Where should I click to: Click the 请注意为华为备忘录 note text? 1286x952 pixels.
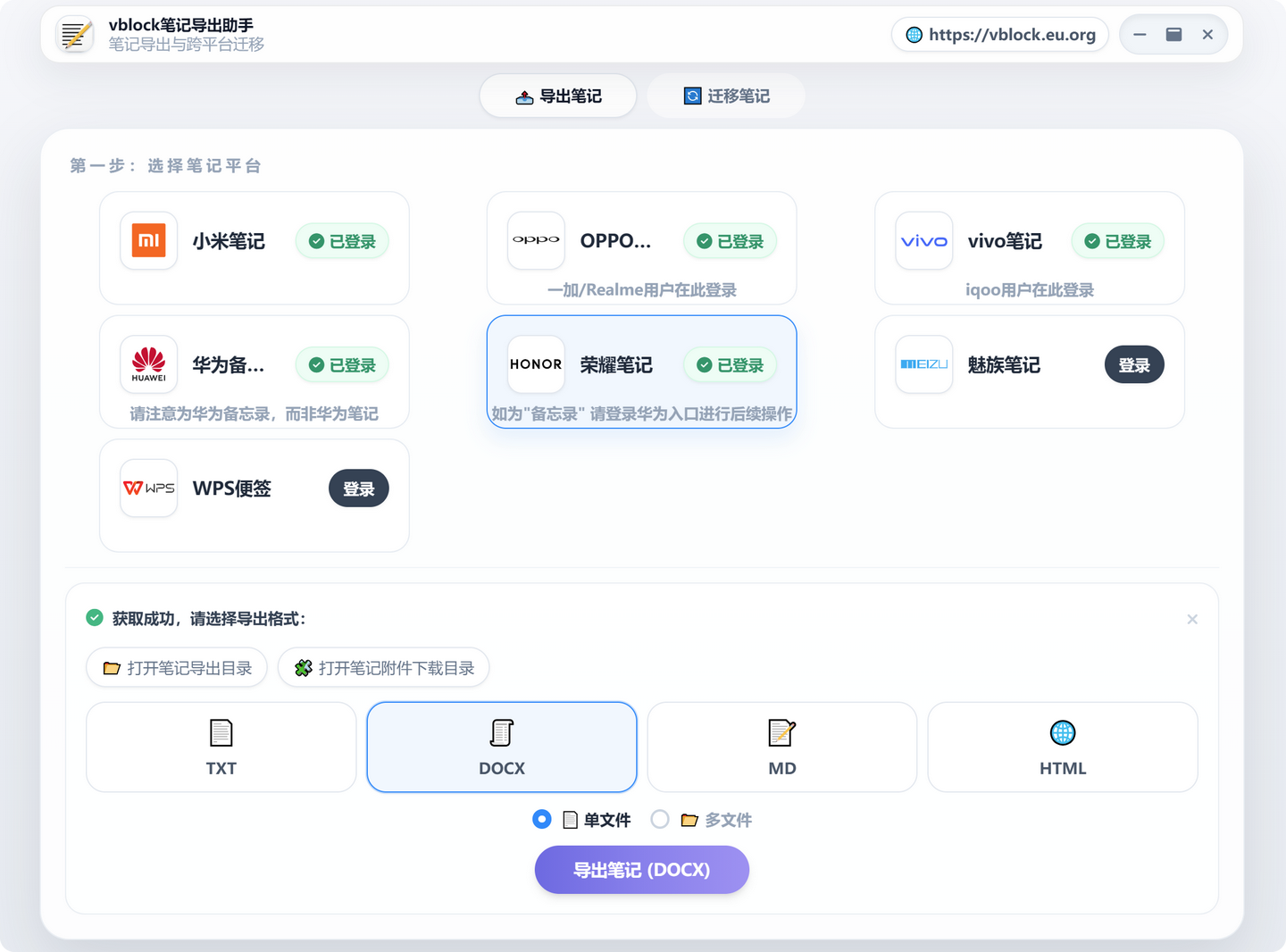tap(255, 413)
